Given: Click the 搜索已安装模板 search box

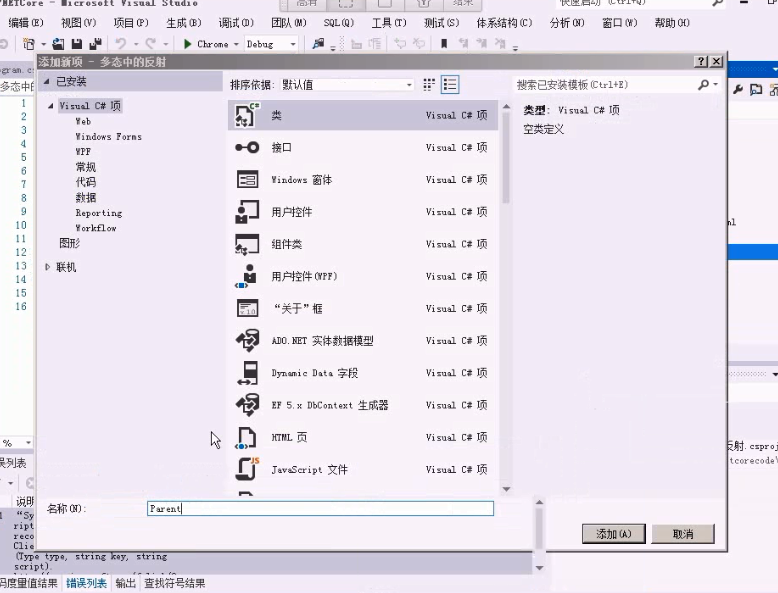Looking at the screenshot, I should [605, 84].
